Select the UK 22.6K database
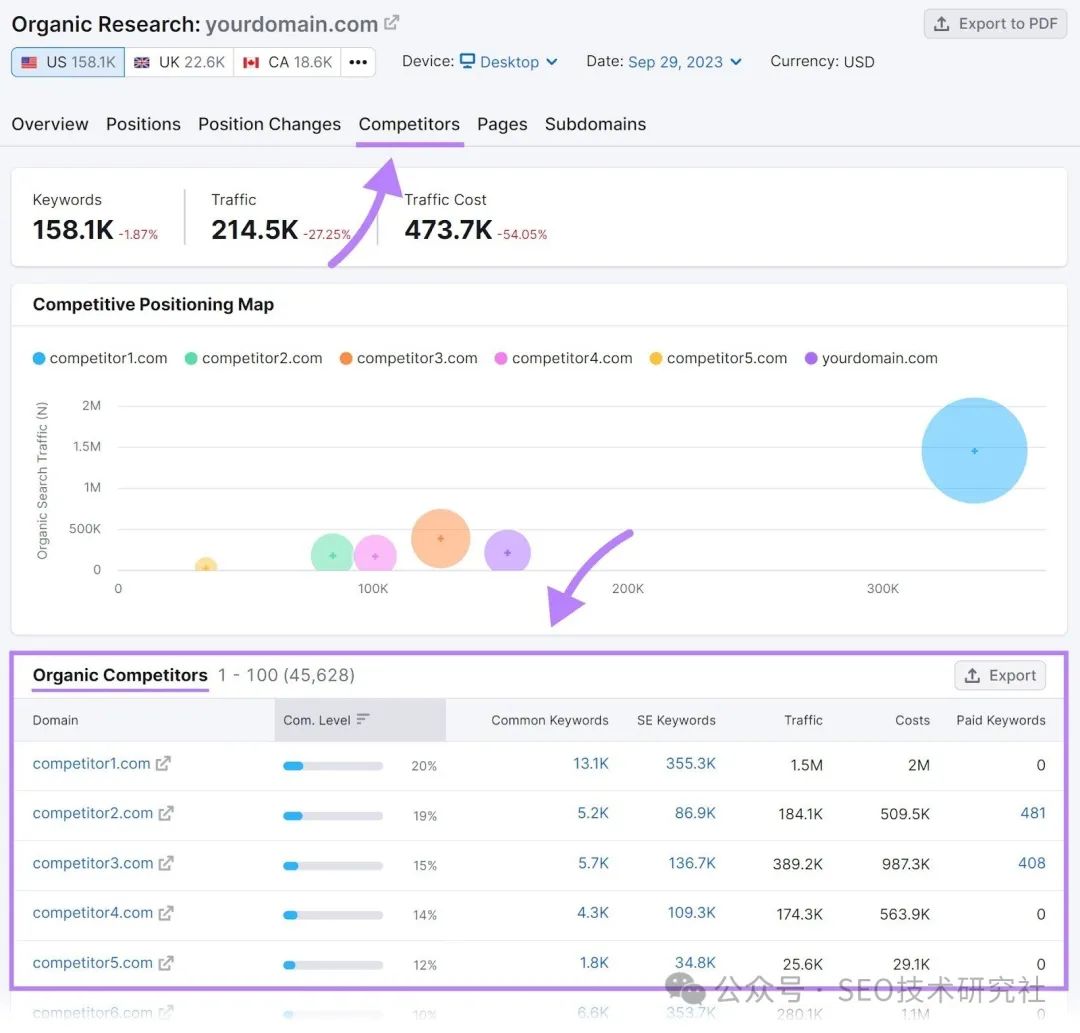The image size is (1080, 1033). 179,62
